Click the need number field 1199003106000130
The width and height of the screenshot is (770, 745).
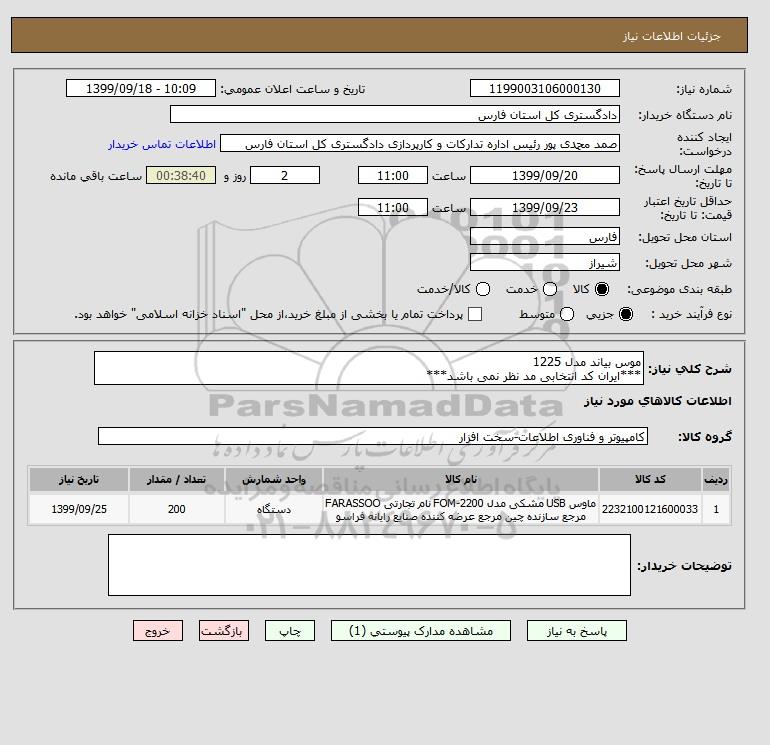545,88
